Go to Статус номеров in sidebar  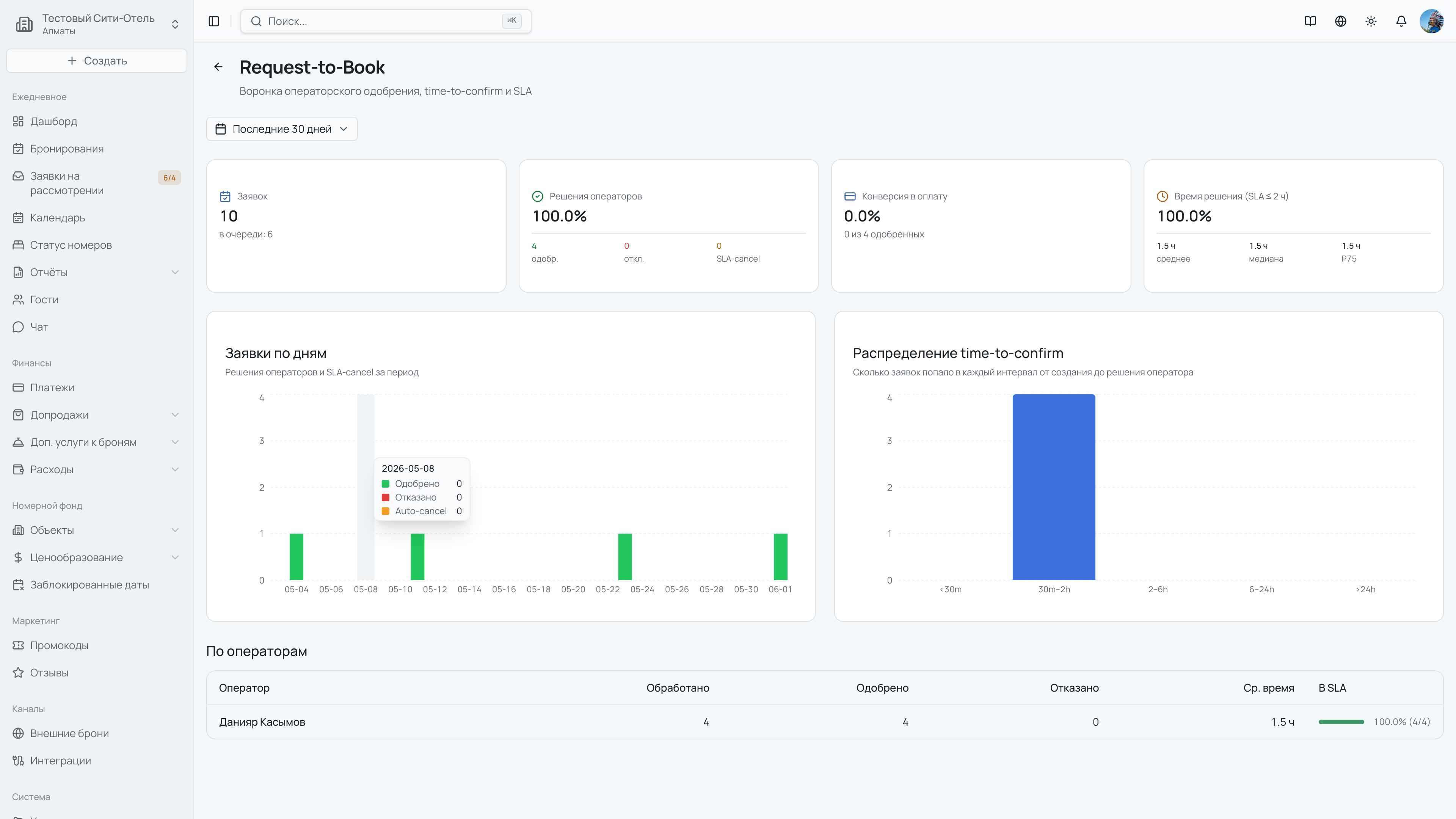(97, 245)
